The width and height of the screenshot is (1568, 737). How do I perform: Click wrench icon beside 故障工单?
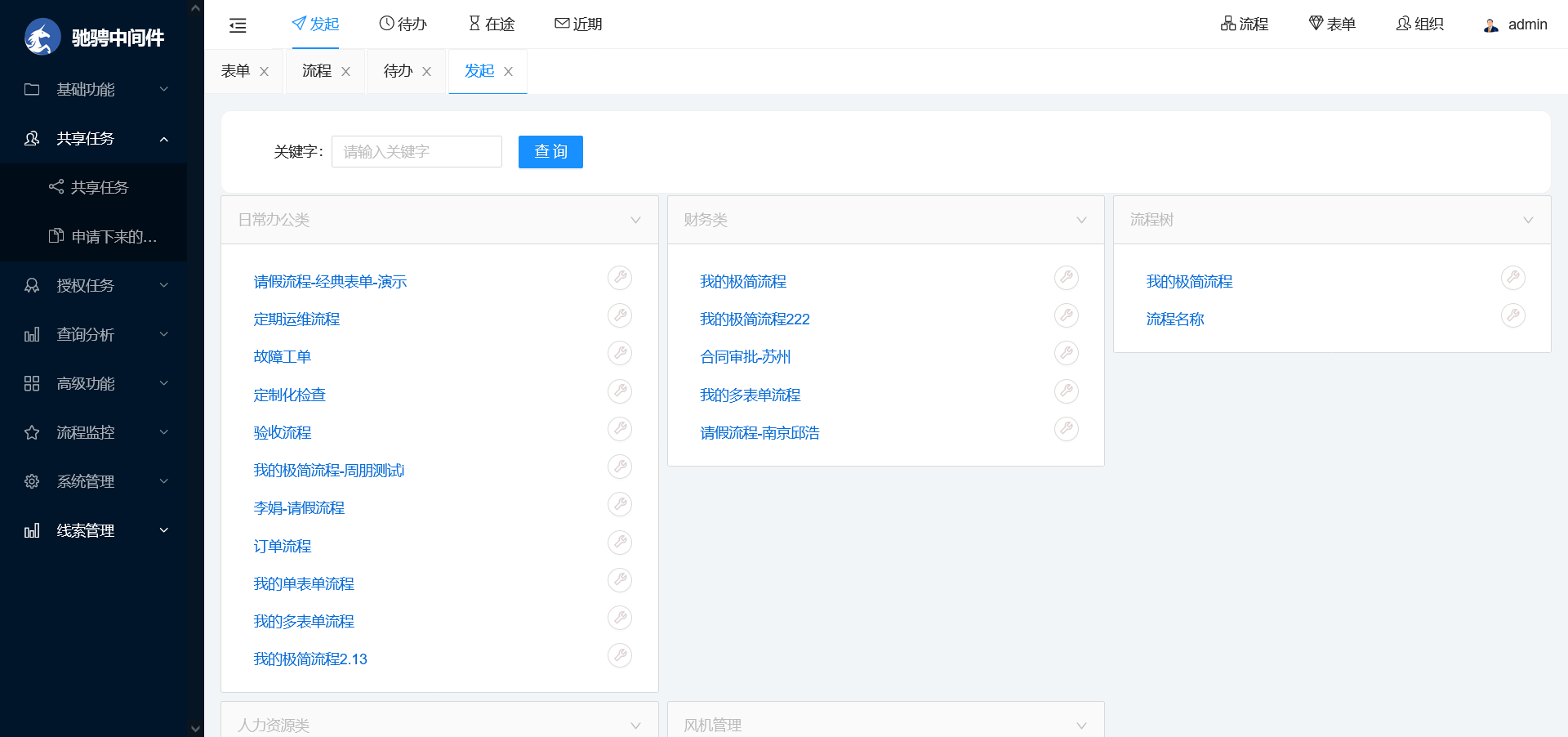pos(620,354)
